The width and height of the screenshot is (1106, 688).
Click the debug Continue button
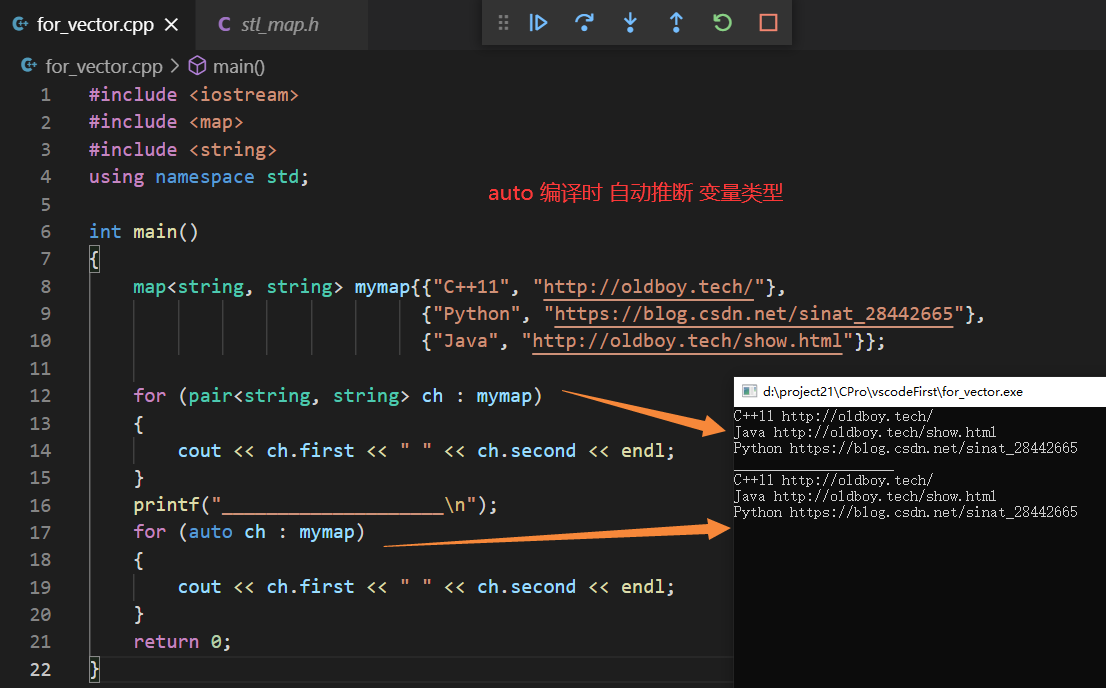(538, 23)
